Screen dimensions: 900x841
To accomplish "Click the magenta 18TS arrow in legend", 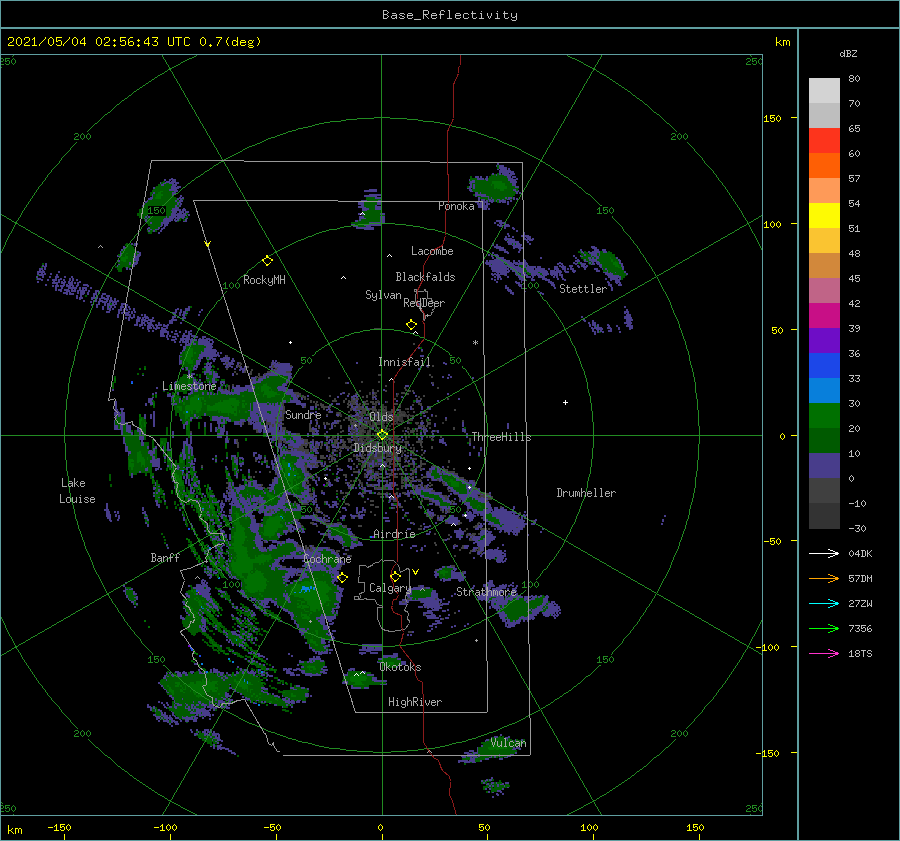I will (x=824, y=653).
